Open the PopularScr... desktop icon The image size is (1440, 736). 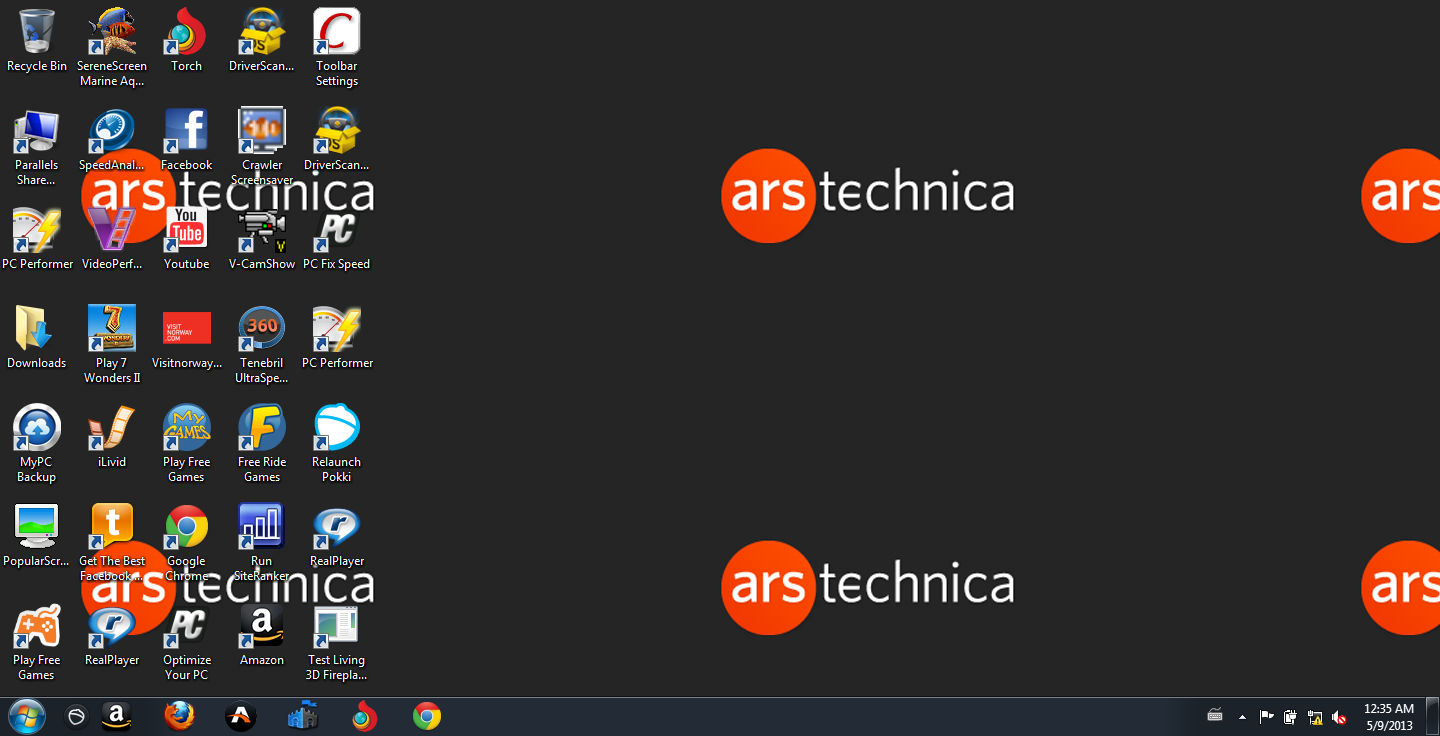coord(37,536)
